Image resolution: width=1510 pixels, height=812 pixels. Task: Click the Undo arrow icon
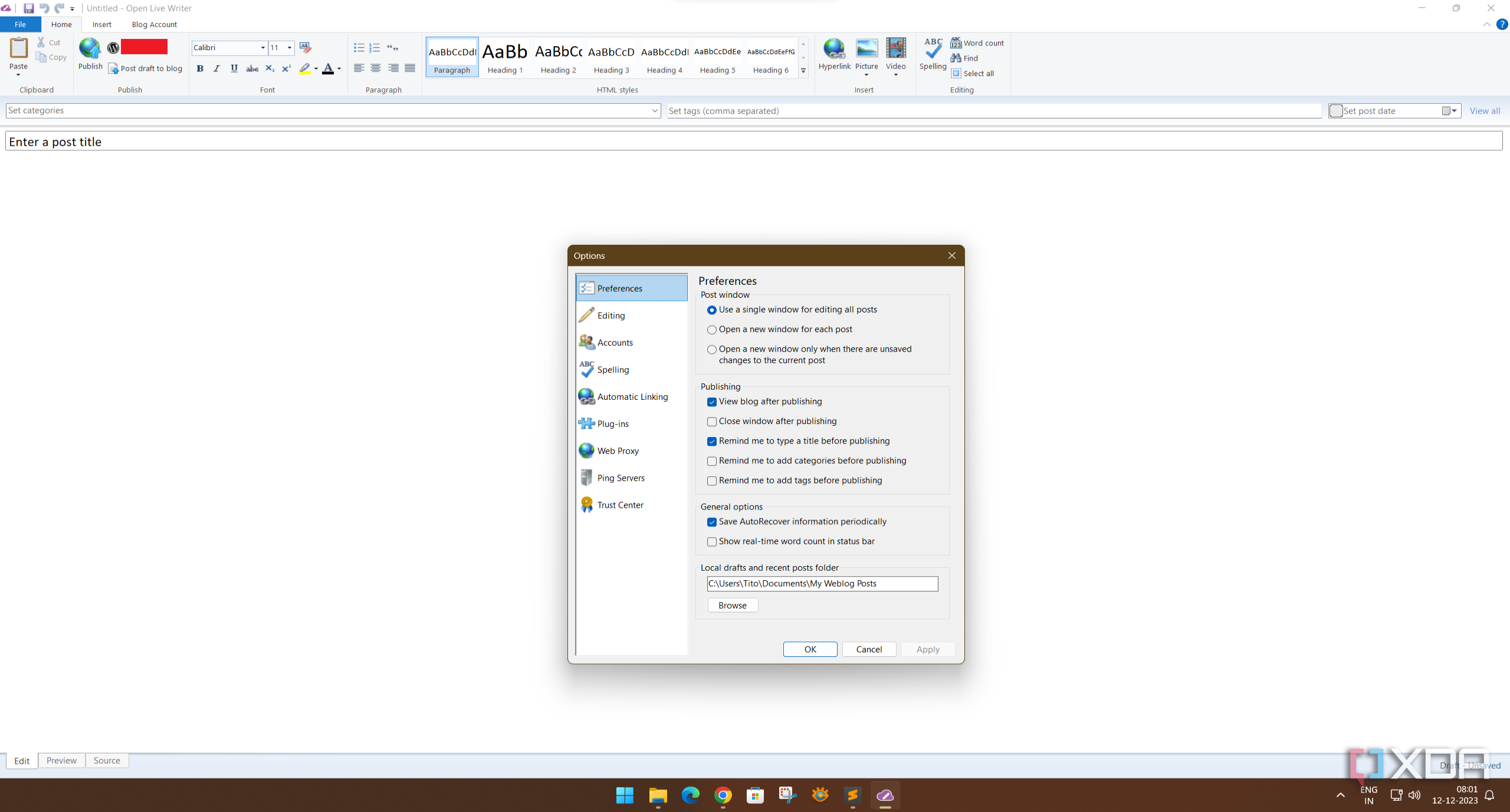click(44, 8)
